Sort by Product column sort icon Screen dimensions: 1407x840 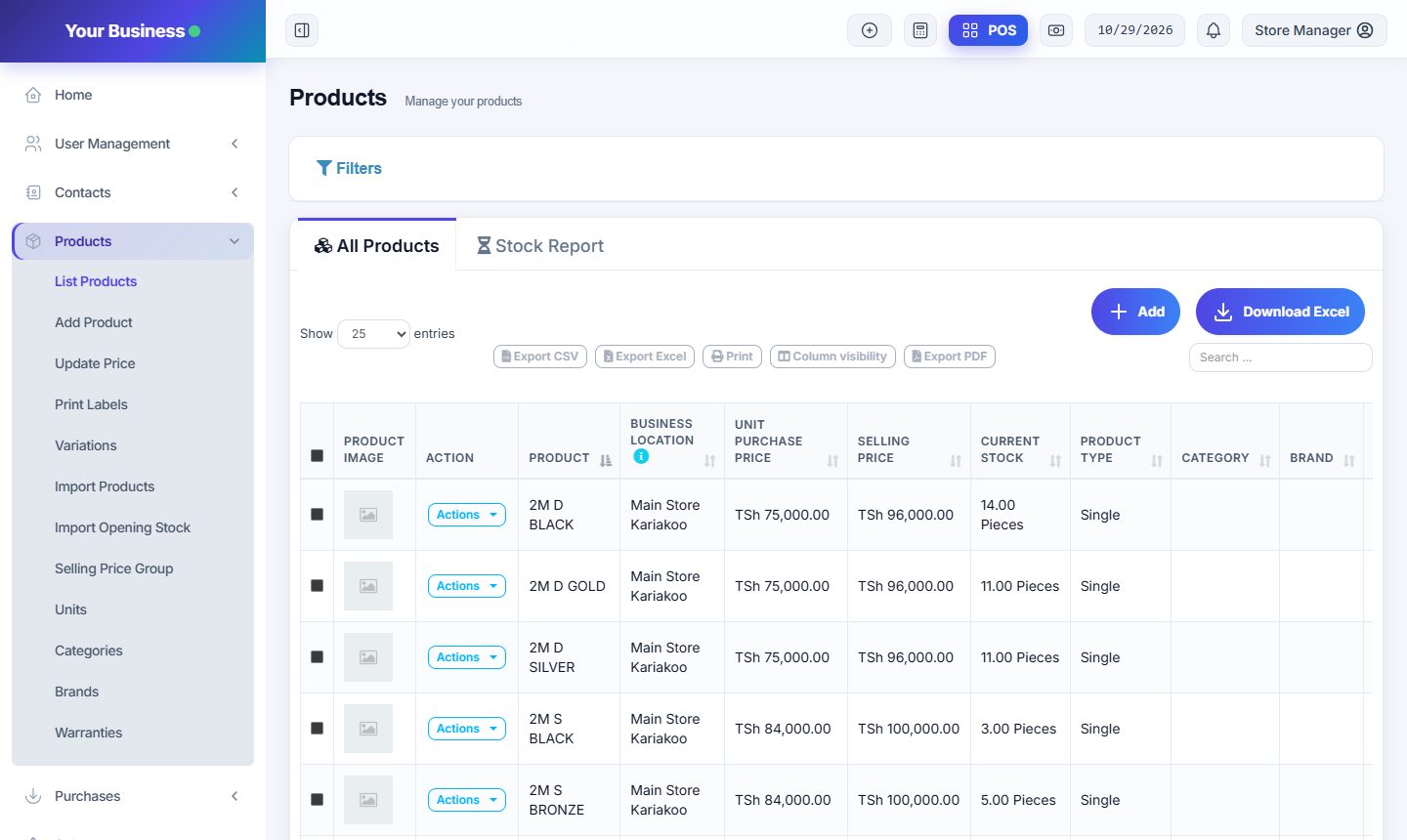(x=606, y=460)
